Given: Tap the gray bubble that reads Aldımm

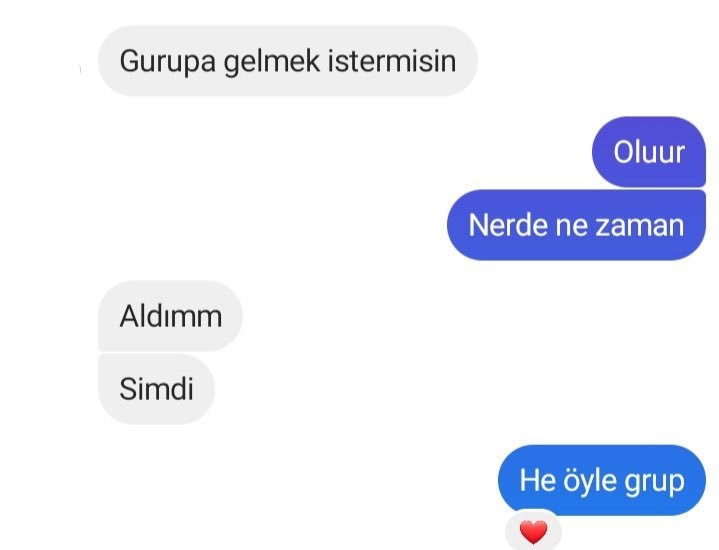Looking at the screenshot, I should [x=170, y=316].
